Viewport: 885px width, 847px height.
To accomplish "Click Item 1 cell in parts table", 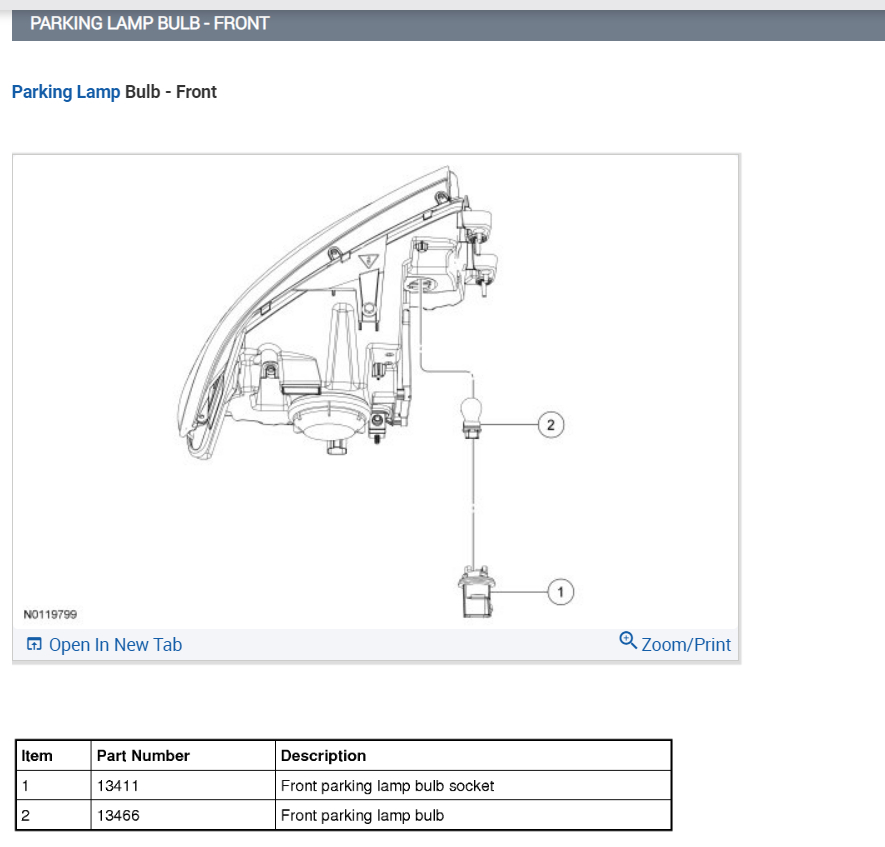I will coord(54,785).
